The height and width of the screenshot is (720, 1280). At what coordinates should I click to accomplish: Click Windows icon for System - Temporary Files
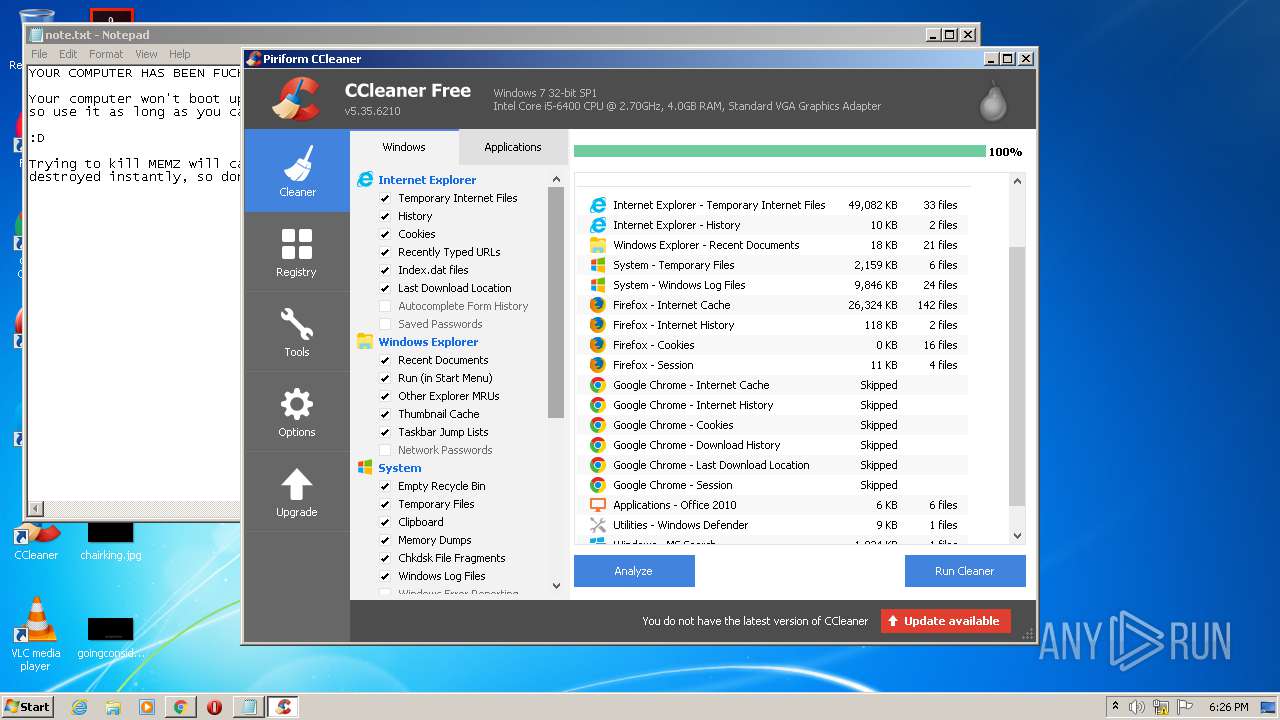click(x=598, y=265)
